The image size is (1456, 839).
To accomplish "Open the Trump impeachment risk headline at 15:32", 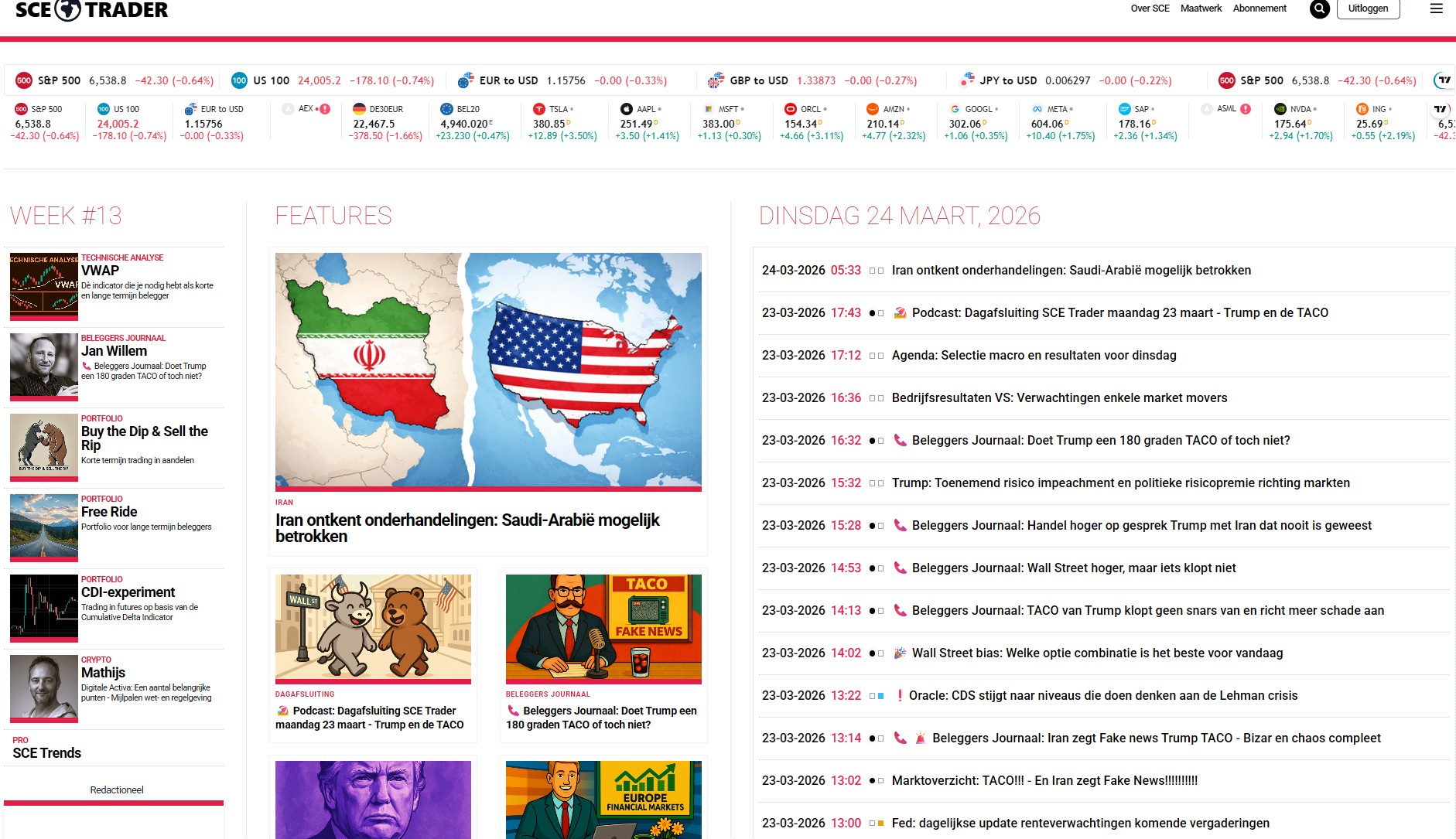I will tap(1120, 483).
